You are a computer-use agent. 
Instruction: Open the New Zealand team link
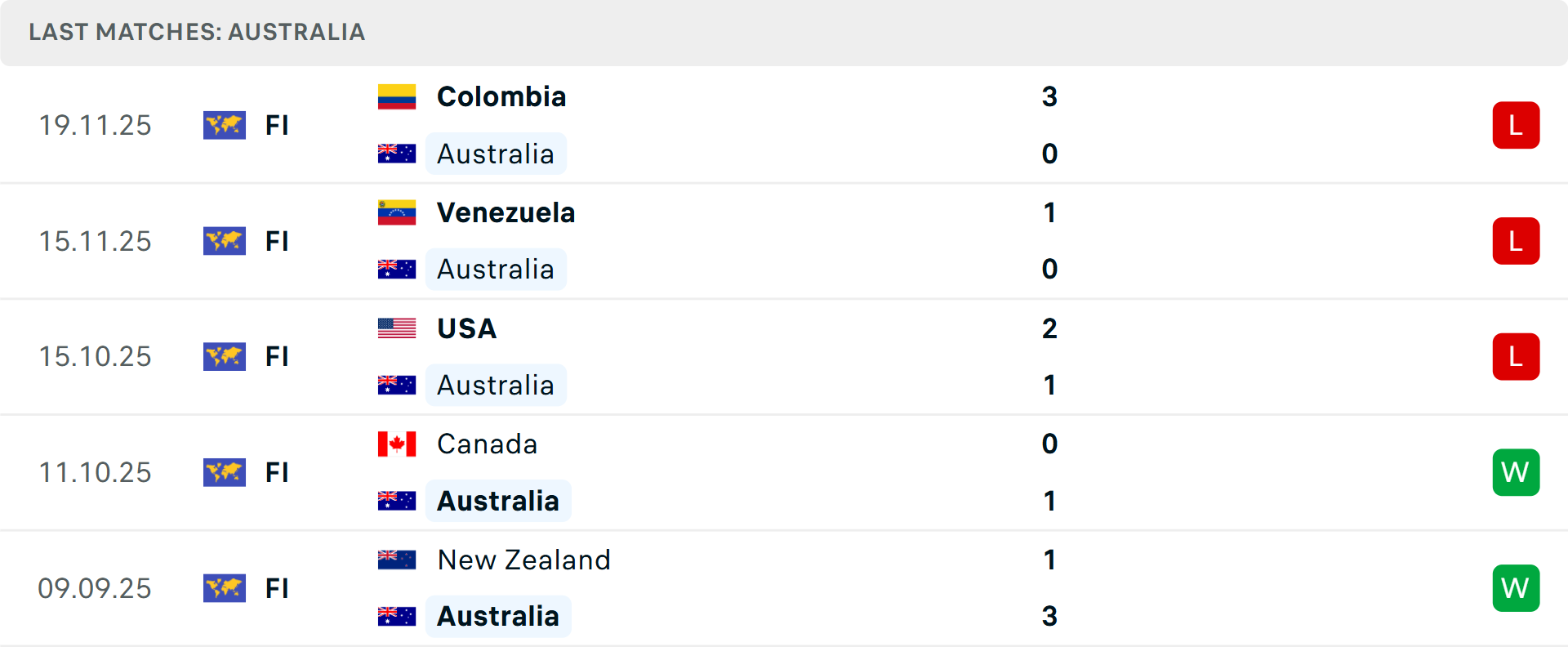523,560
